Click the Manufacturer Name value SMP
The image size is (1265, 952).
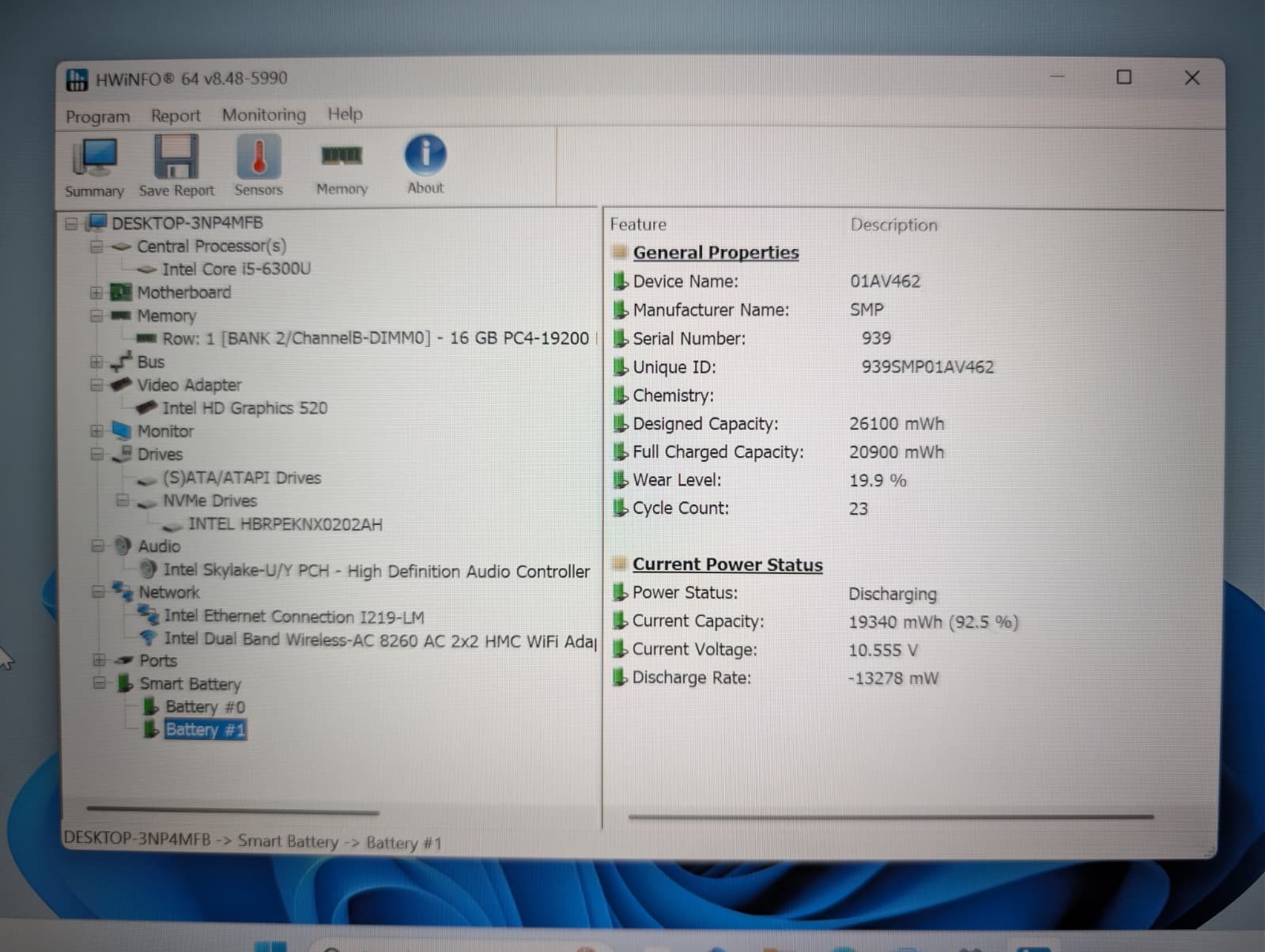click(867, 310)
